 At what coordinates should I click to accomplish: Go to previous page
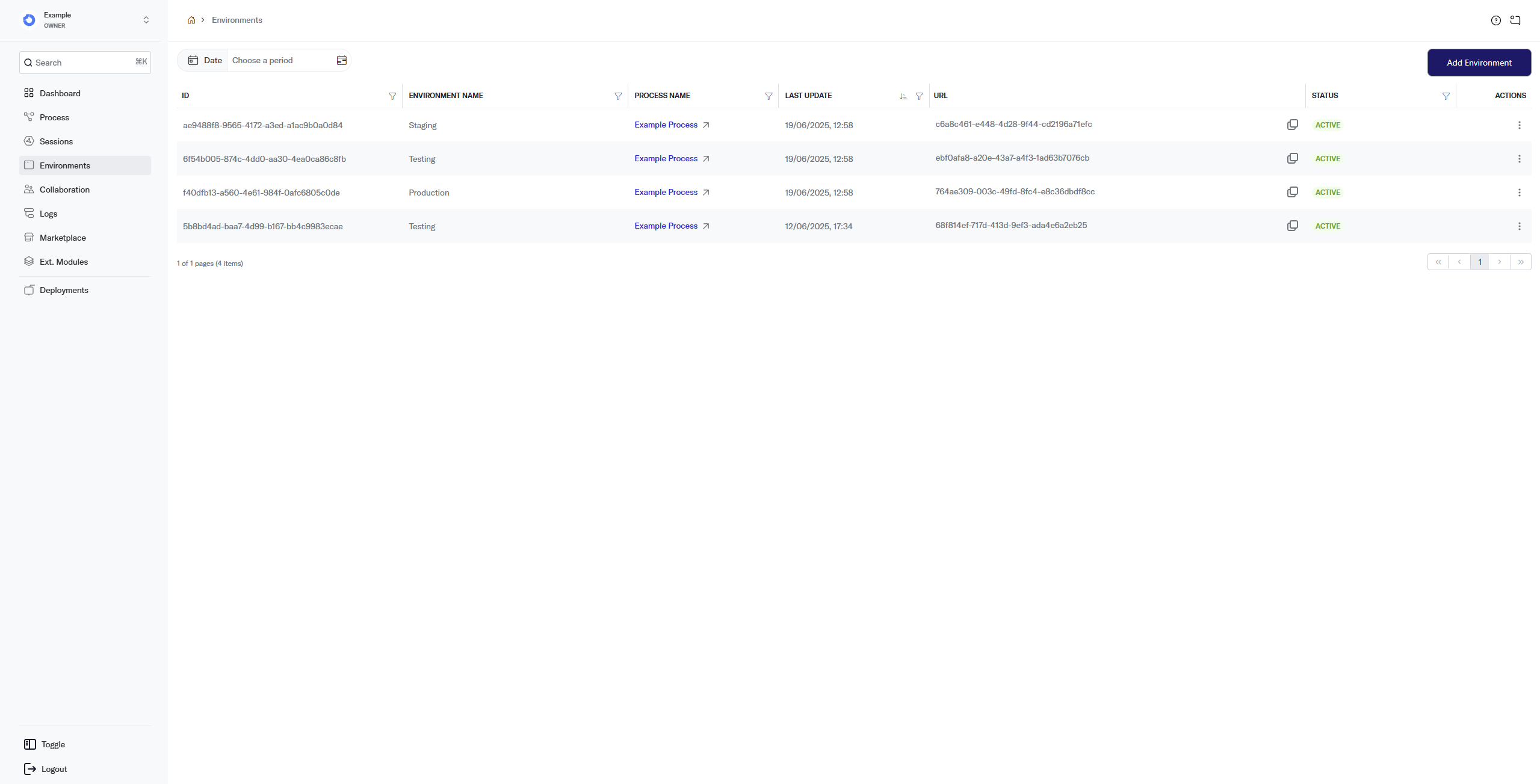point(1459,262)
